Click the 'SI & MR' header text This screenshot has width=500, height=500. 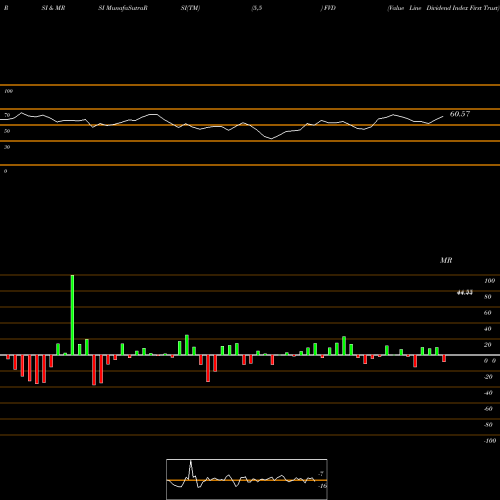[x=53, y=8]
